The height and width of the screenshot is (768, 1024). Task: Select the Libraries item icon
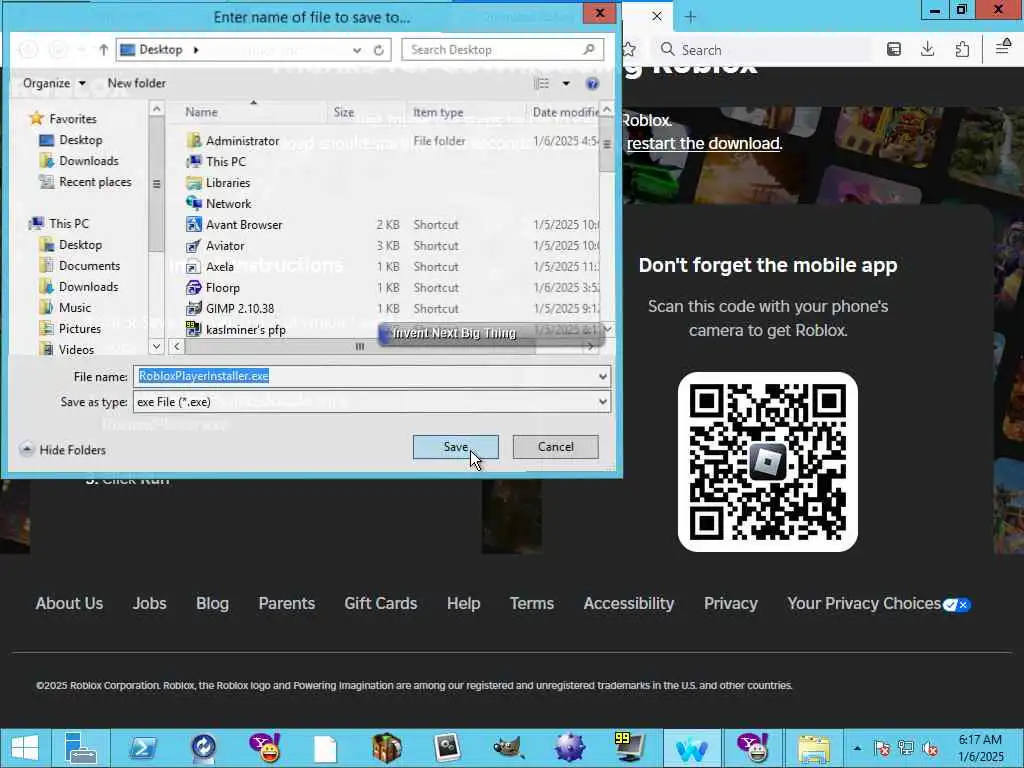click(x=193, y=183)
